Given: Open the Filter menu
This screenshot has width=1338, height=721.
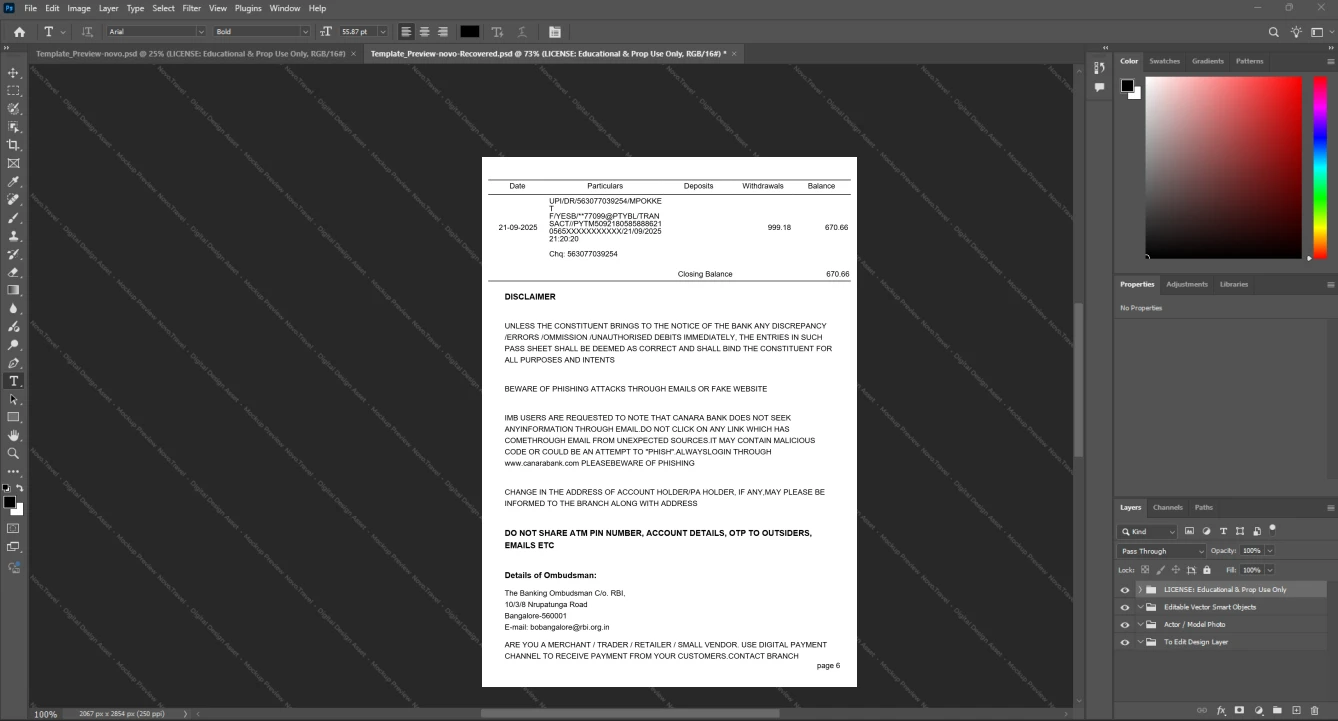Looking at the screenshot, I should [x=191, y=8].
